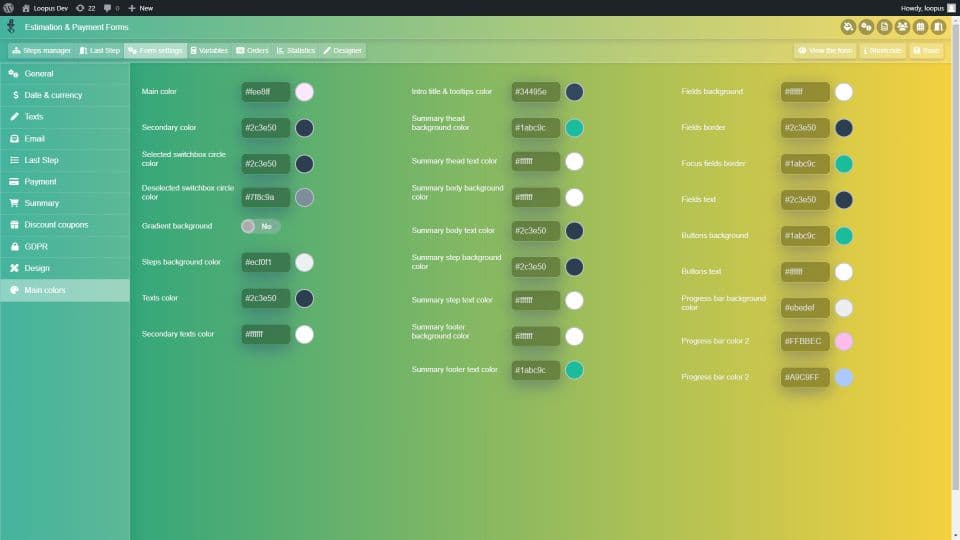Open Date & currency in sidebar
The height and width of the screenshot is (540, 960).
(x=65, y=95)
